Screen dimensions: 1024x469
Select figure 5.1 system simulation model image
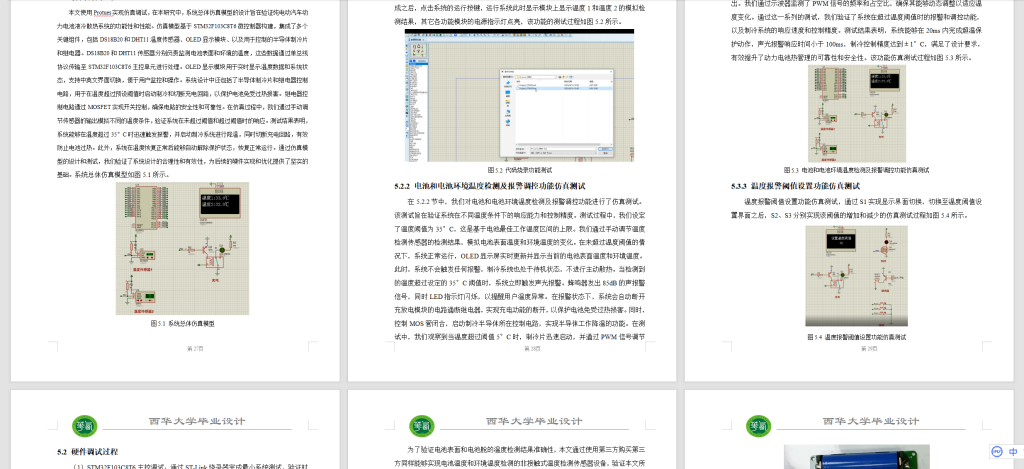(x=182, y=248)
